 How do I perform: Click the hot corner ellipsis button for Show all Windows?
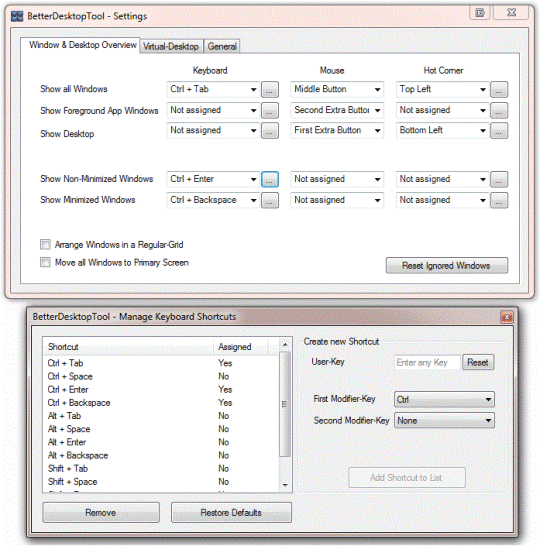(499, 89)
